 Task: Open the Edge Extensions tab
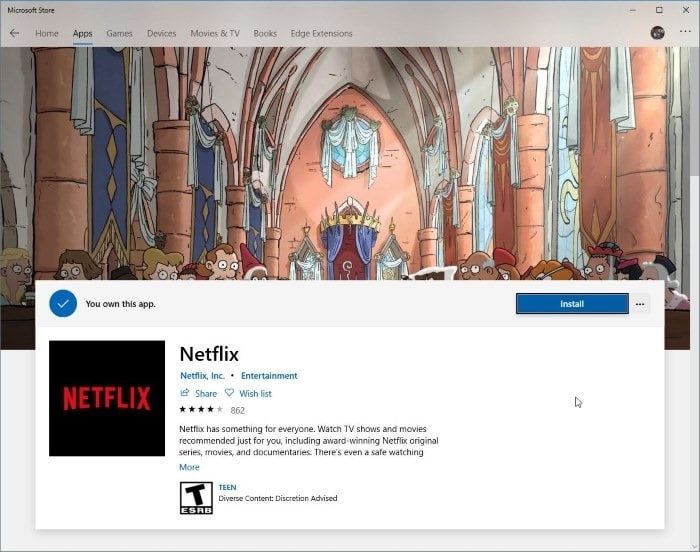coord(321,33)
